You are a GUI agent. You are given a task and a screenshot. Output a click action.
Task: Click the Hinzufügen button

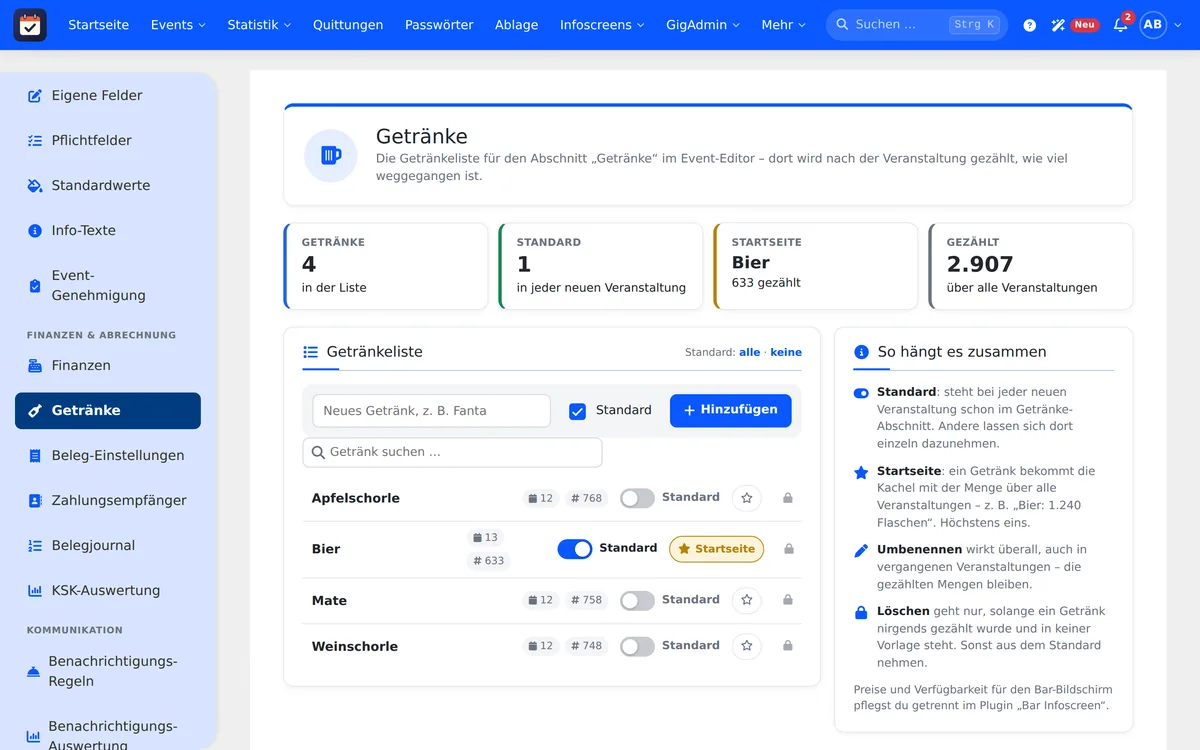(x=731, y=411)
